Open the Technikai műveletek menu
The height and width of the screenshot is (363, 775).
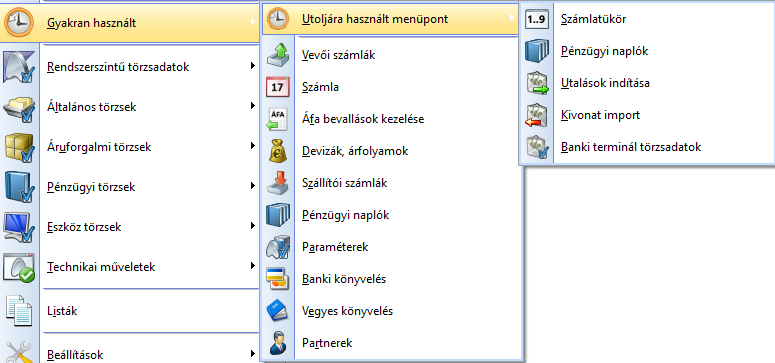(130, 267)
